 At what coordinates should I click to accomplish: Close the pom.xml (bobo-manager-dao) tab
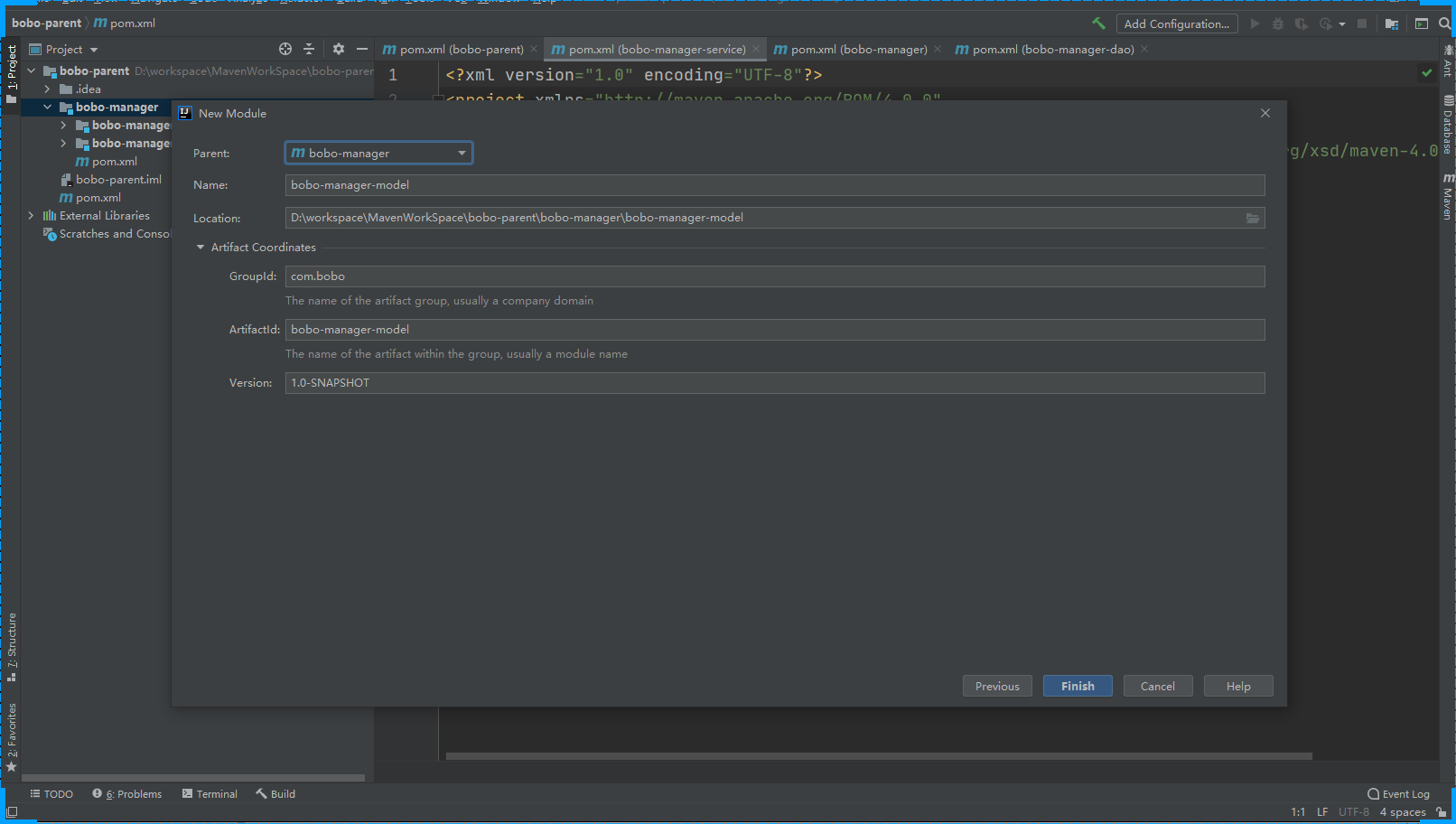click(x=1144, y=49)
